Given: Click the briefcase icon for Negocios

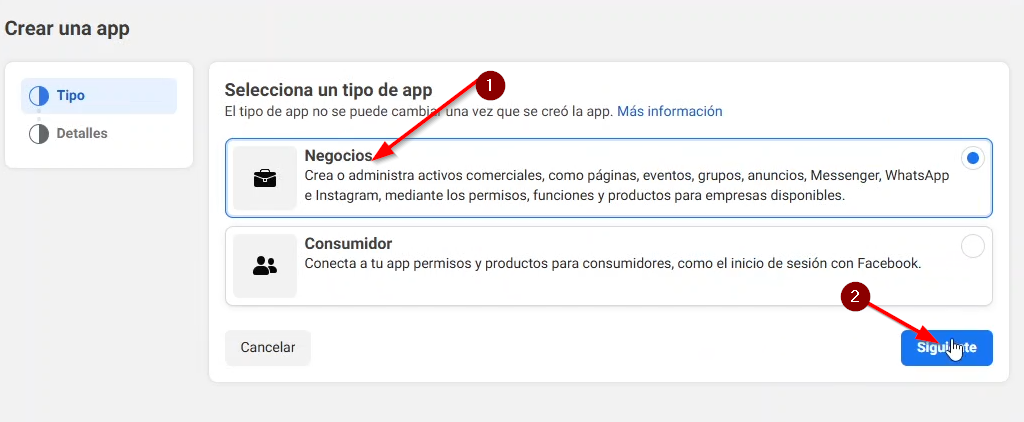Looking at the screenshot, I should pos(265,178).
